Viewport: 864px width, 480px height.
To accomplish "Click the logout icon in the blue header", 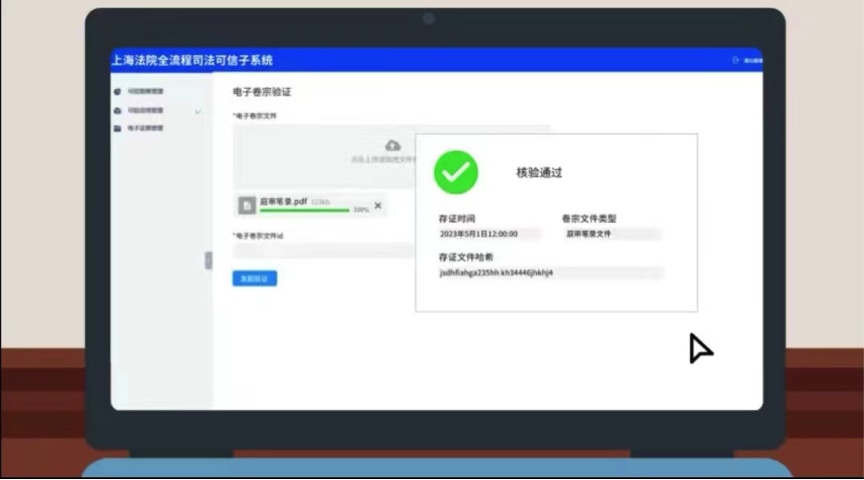I will tap(735, 60).
